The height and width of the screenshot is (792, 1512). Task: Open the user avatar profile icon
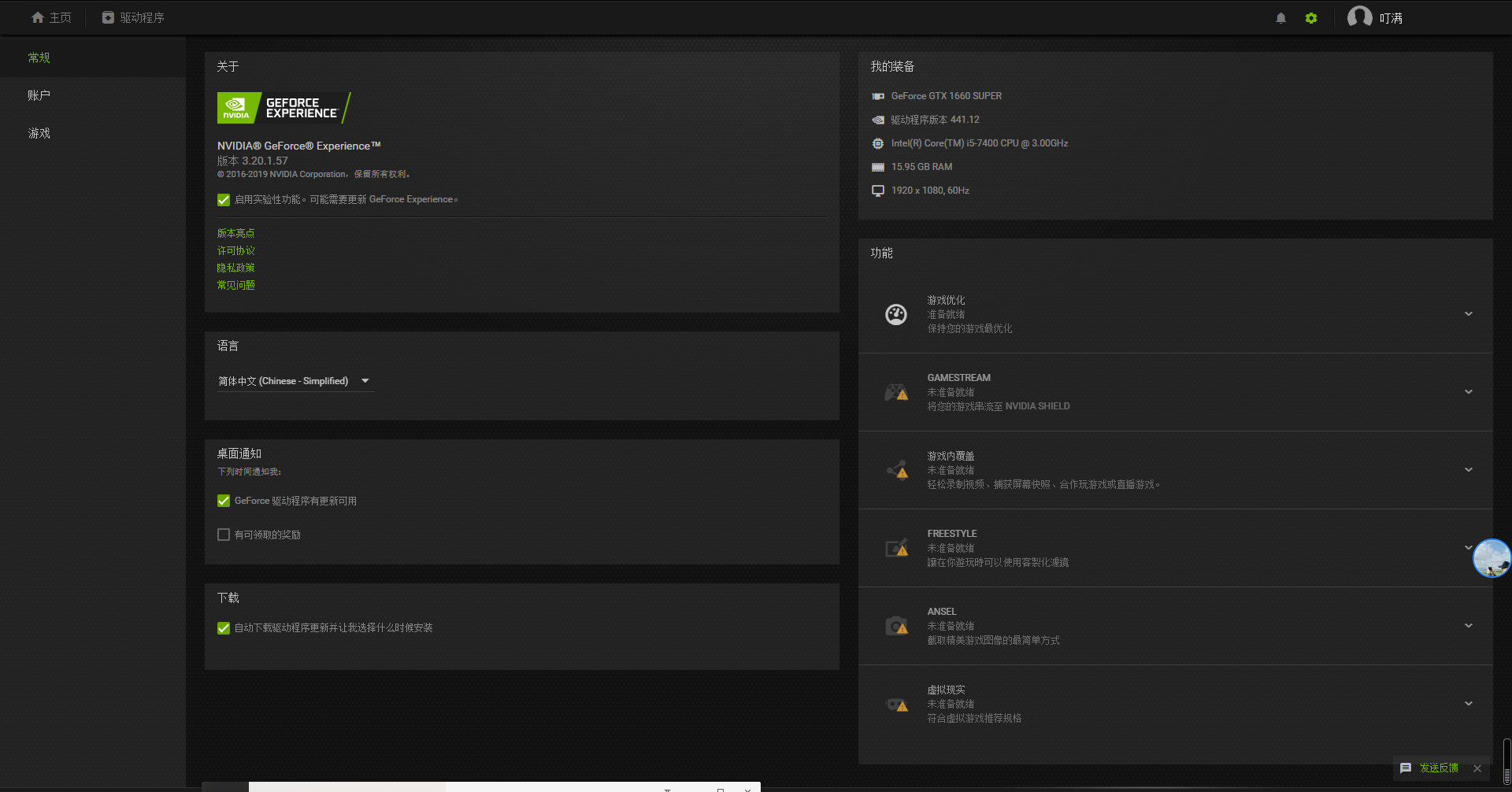pos(1359,17)
